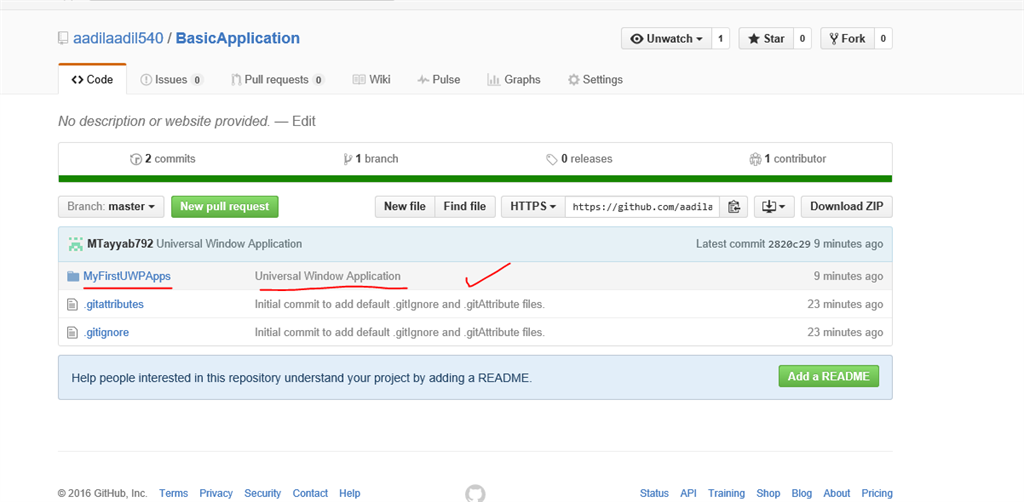Open the MyFirstUWPApps folder link
The height and width of the screenshot is (502, 1024).
point(127,276)
